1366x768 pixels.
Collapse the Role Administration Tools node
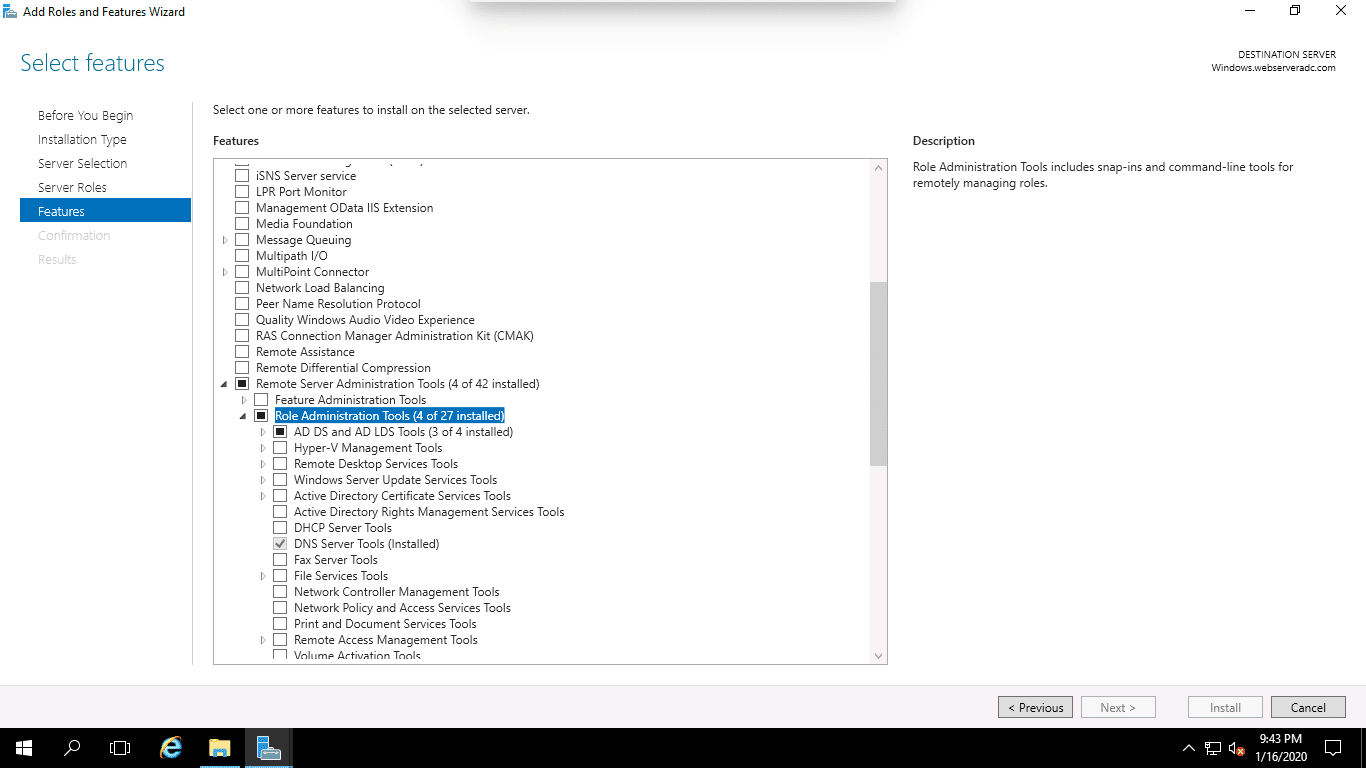point(243,416)
